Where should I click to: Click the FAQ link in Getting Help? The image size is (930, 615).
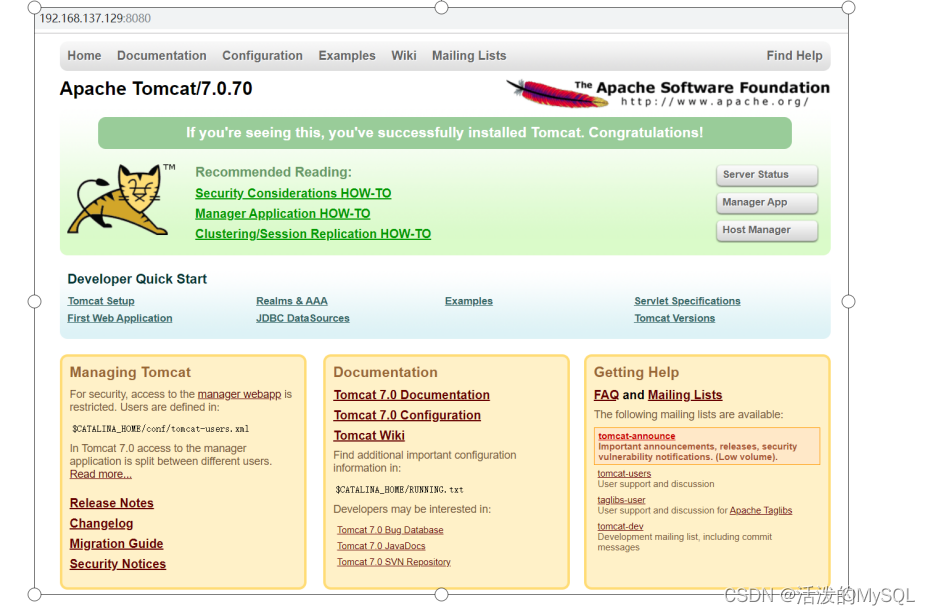(606, 395)
